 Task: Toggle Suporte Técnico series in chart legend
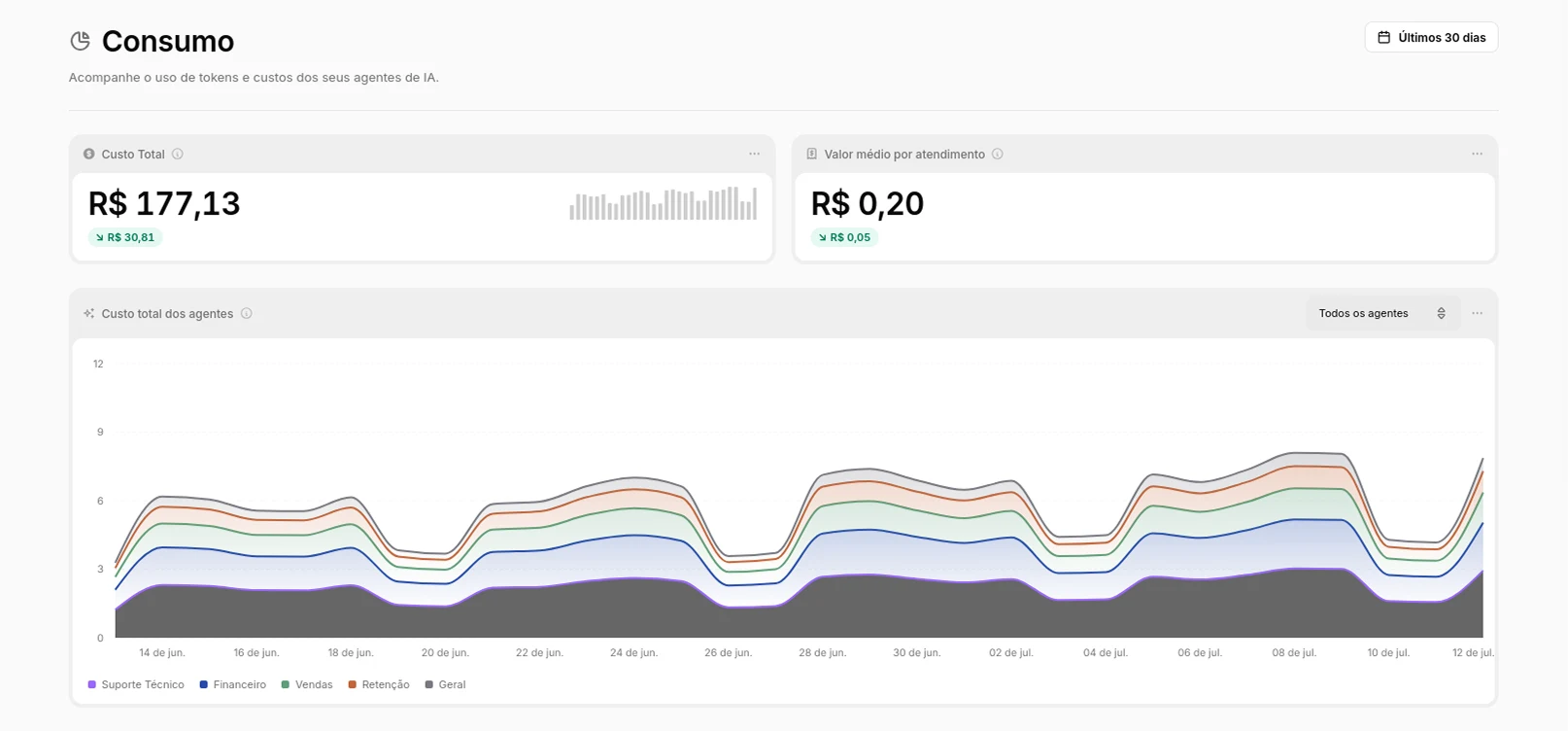tap(136, 684)
